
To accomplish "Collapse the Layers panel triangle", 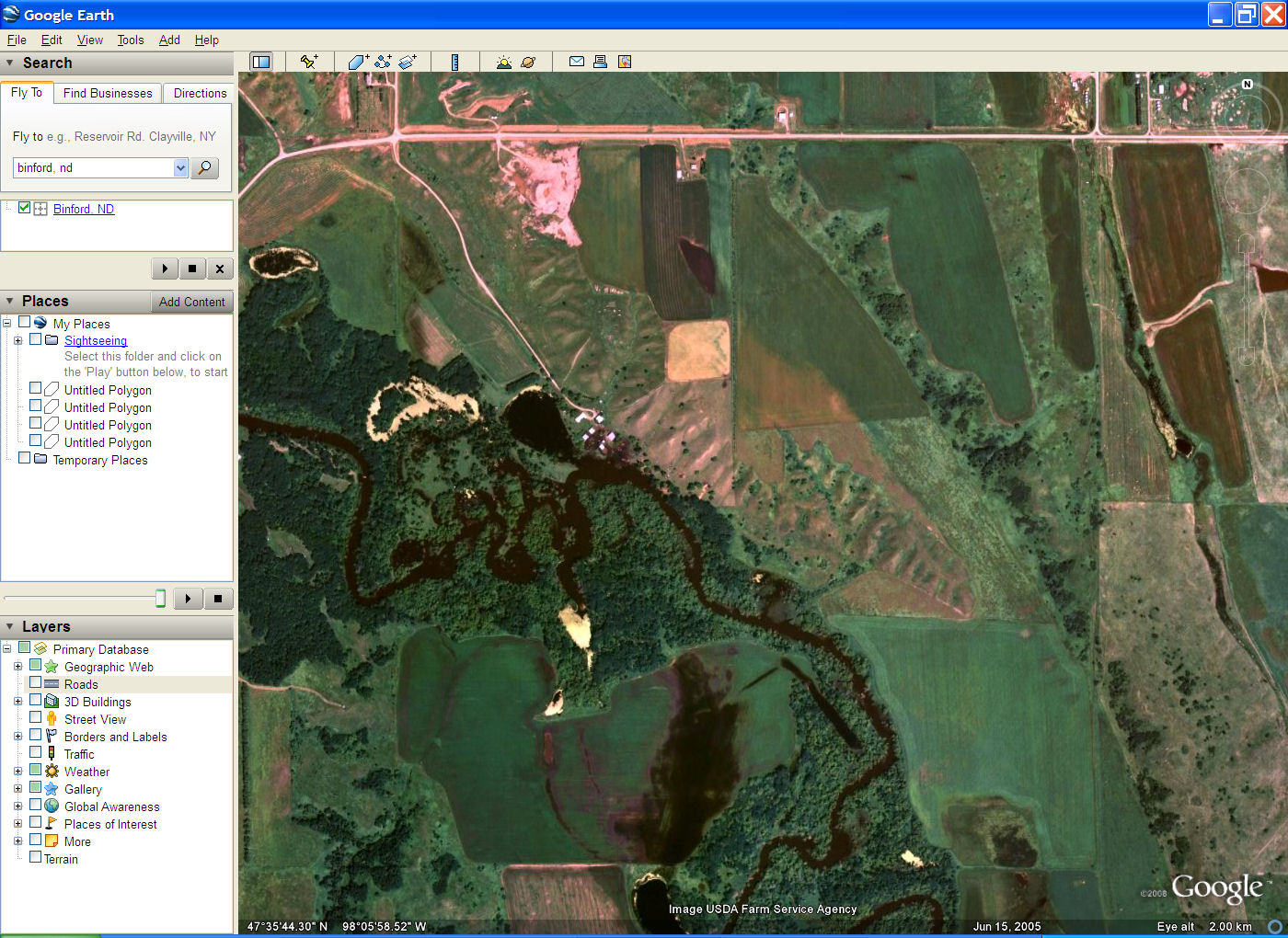I will coord(10,626).
